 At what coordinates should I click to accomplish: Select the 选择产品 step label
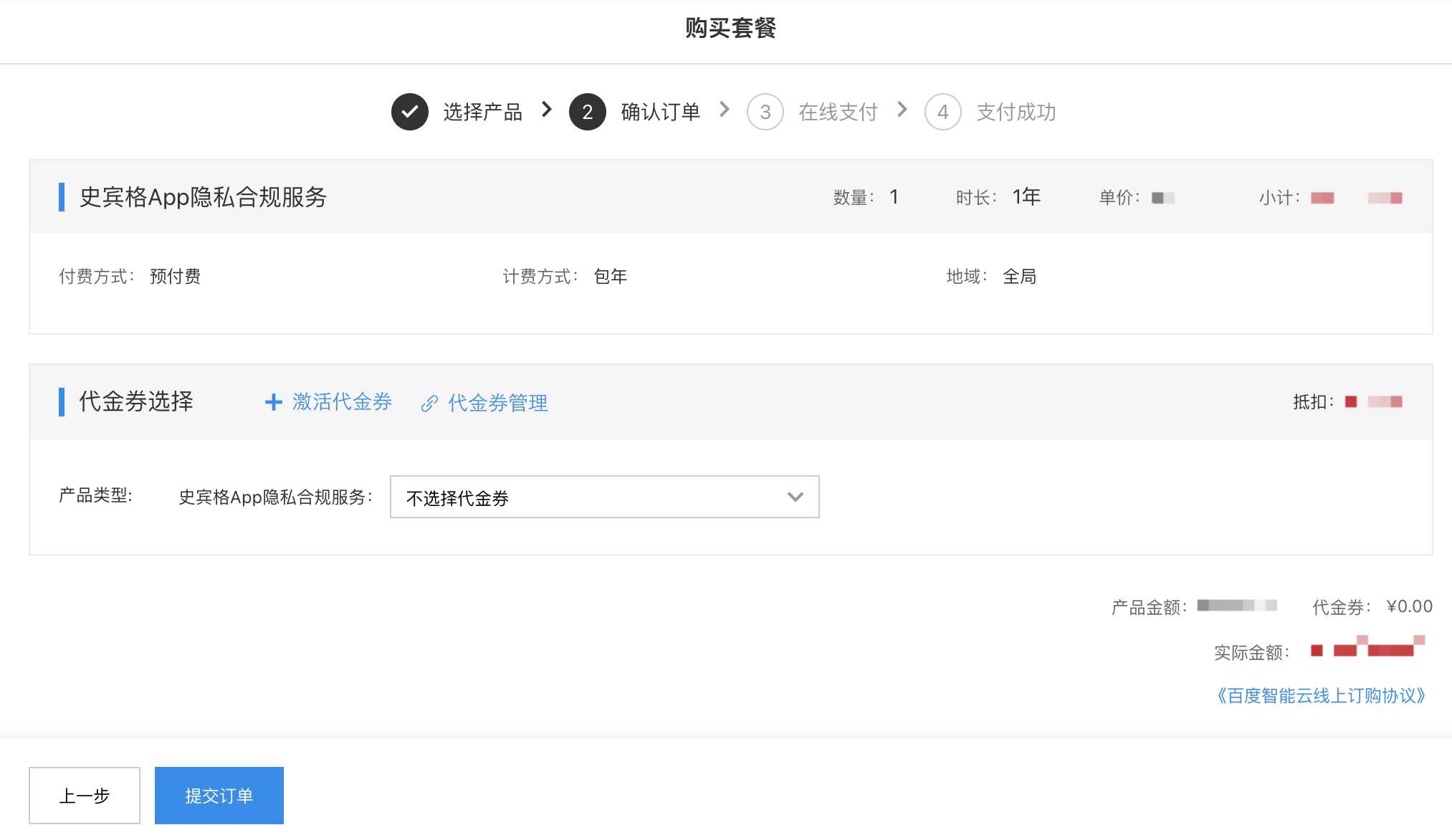(483, 112)
